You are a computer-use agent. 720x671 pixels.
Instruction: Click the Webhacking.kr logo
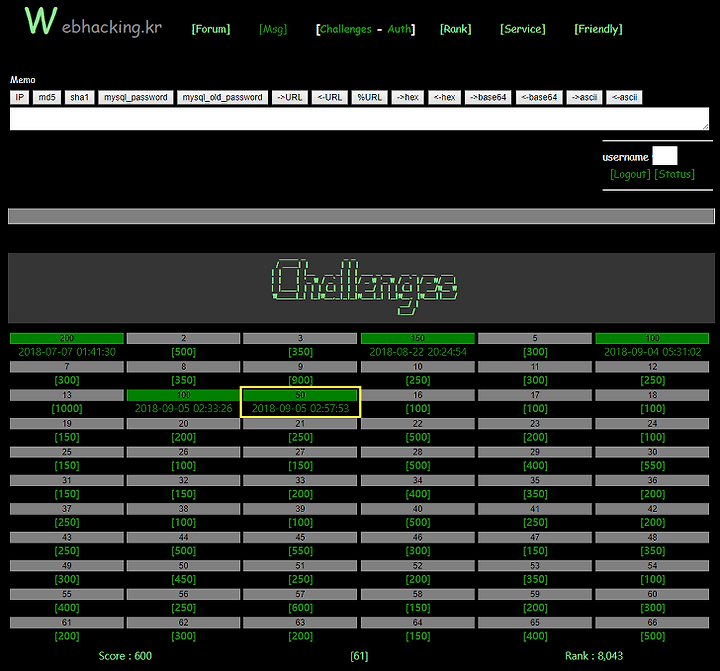click(x=93, y=22)
